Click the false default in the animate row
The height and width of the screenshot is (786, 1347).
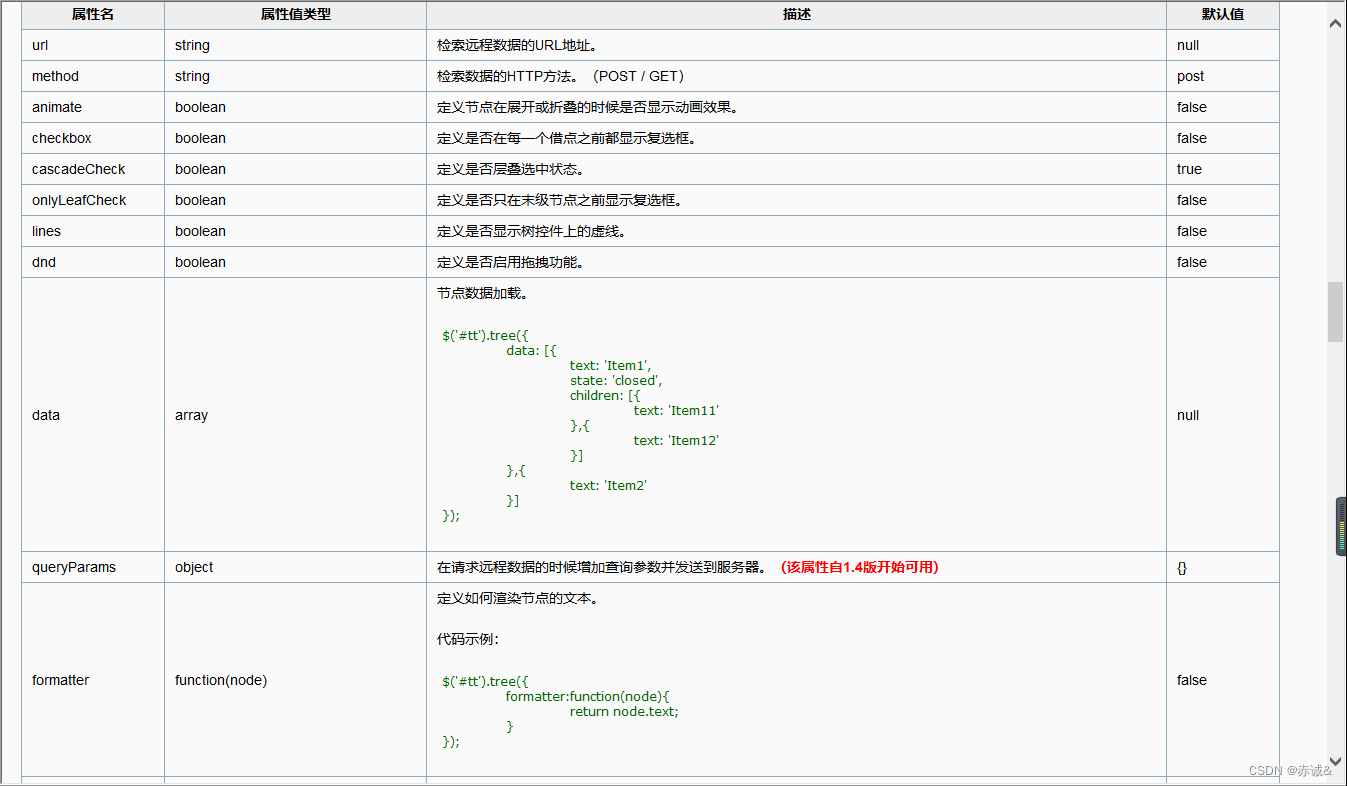[1192, 107]
